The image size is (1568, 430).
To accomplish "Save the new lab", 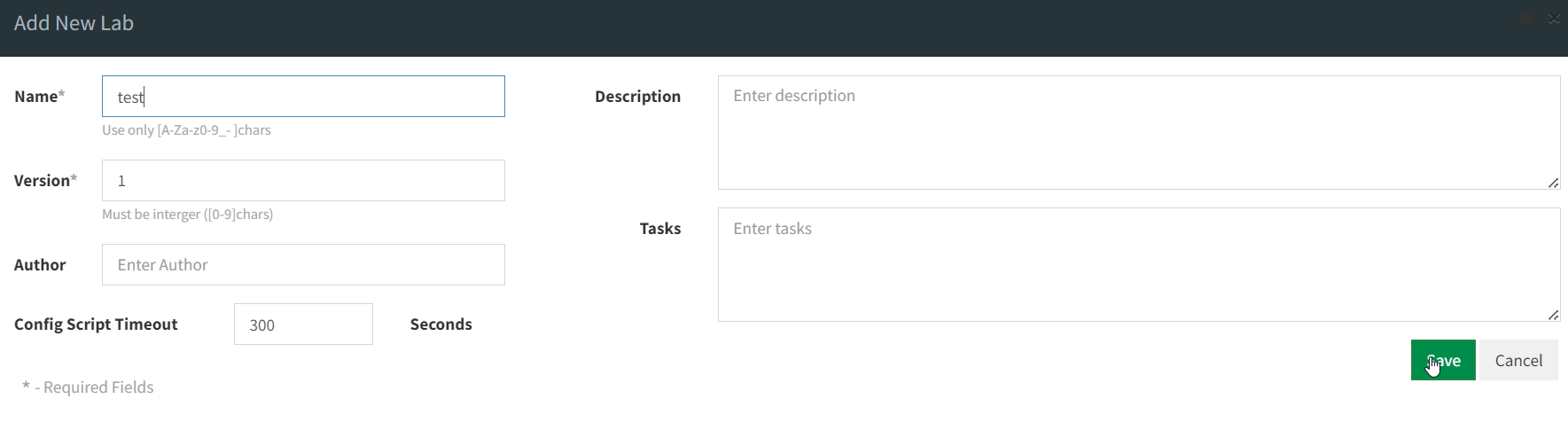I will 1443,360.
